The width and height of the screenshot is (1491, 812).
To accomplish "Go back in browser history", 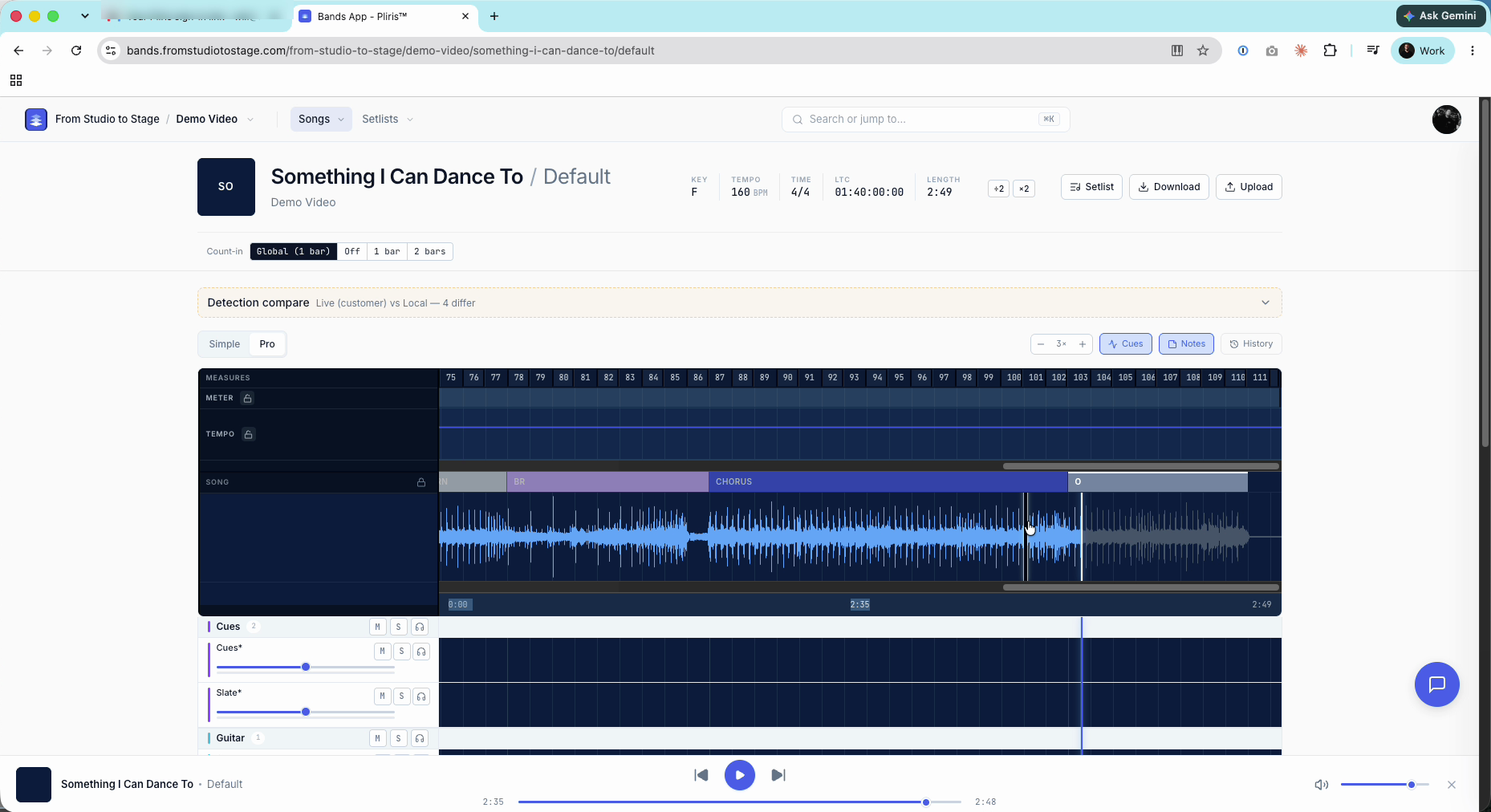I will click(18, 51).
